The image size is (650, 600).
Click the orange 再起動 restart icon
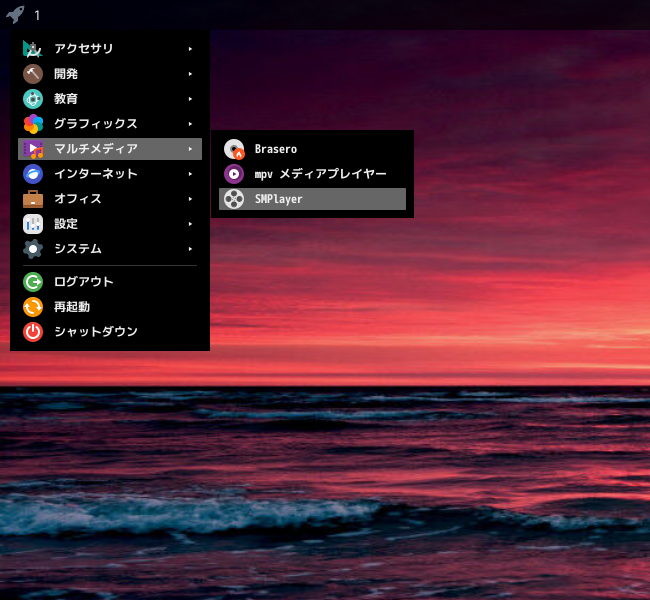point(33,307)
